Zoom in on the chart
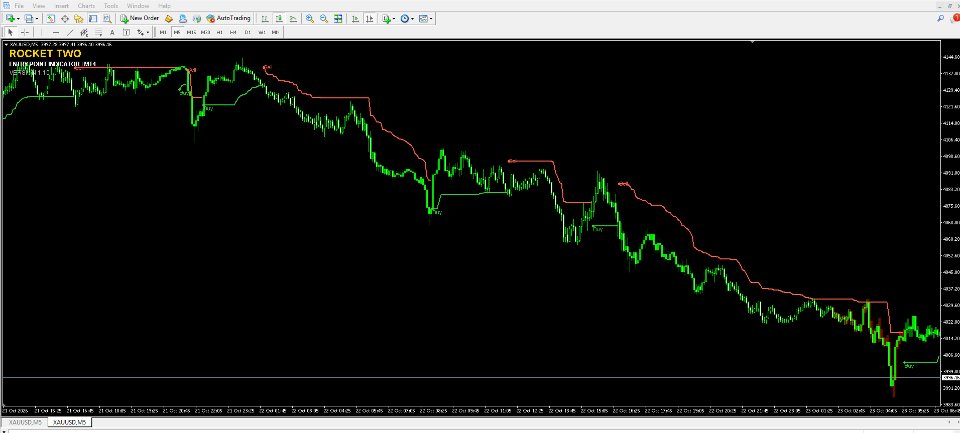This screenshot has height=433, width=960. pos(310,18)
